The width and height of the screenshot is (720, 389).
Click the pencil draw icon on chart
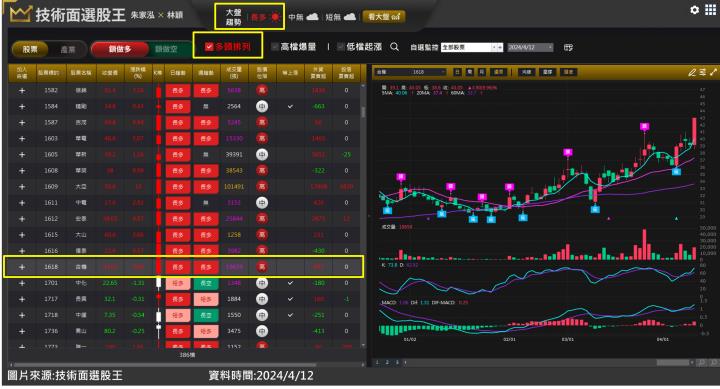pyautogui.click(x=692, y=72)
